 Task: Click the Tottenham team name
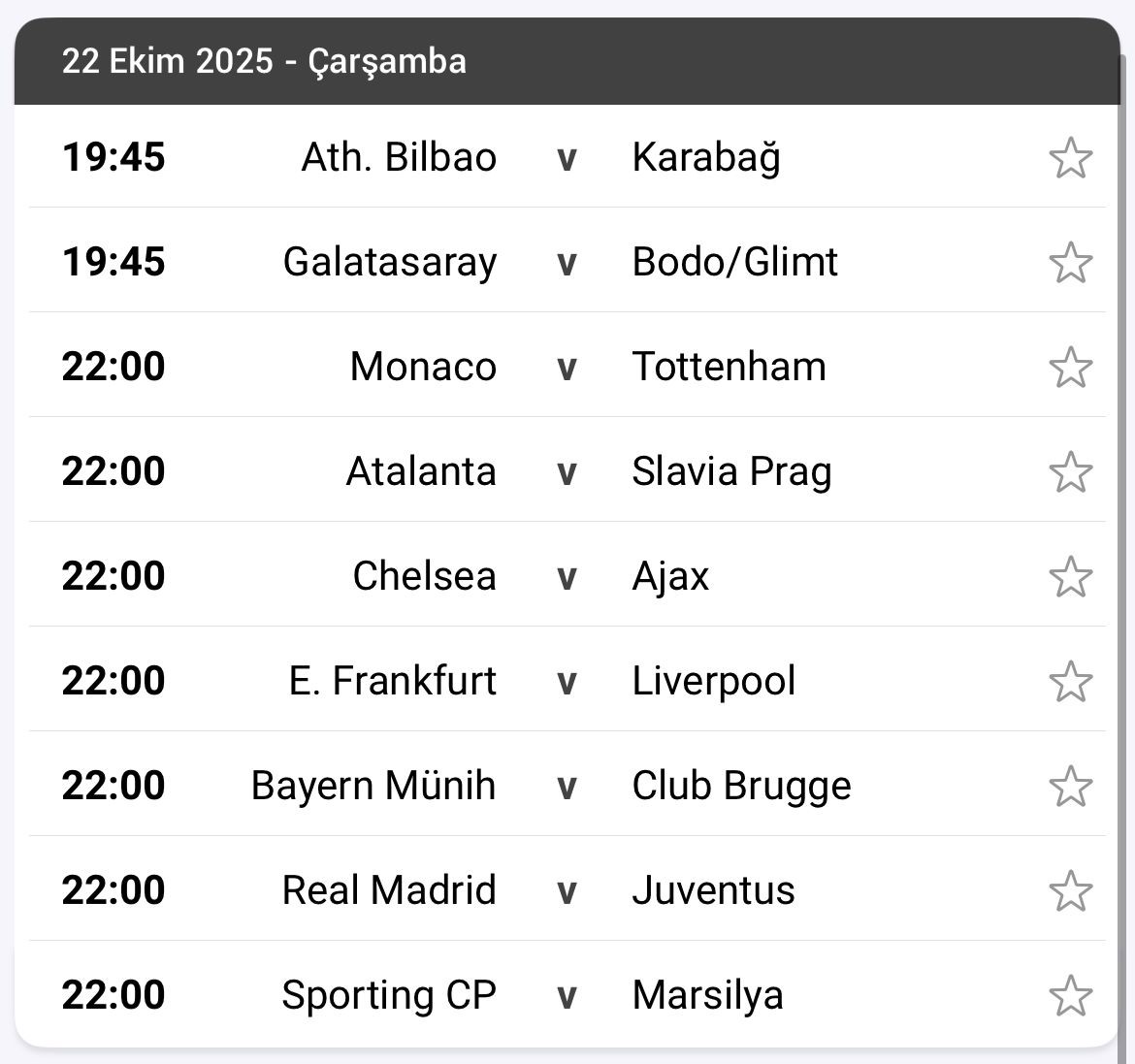point(729,367)
